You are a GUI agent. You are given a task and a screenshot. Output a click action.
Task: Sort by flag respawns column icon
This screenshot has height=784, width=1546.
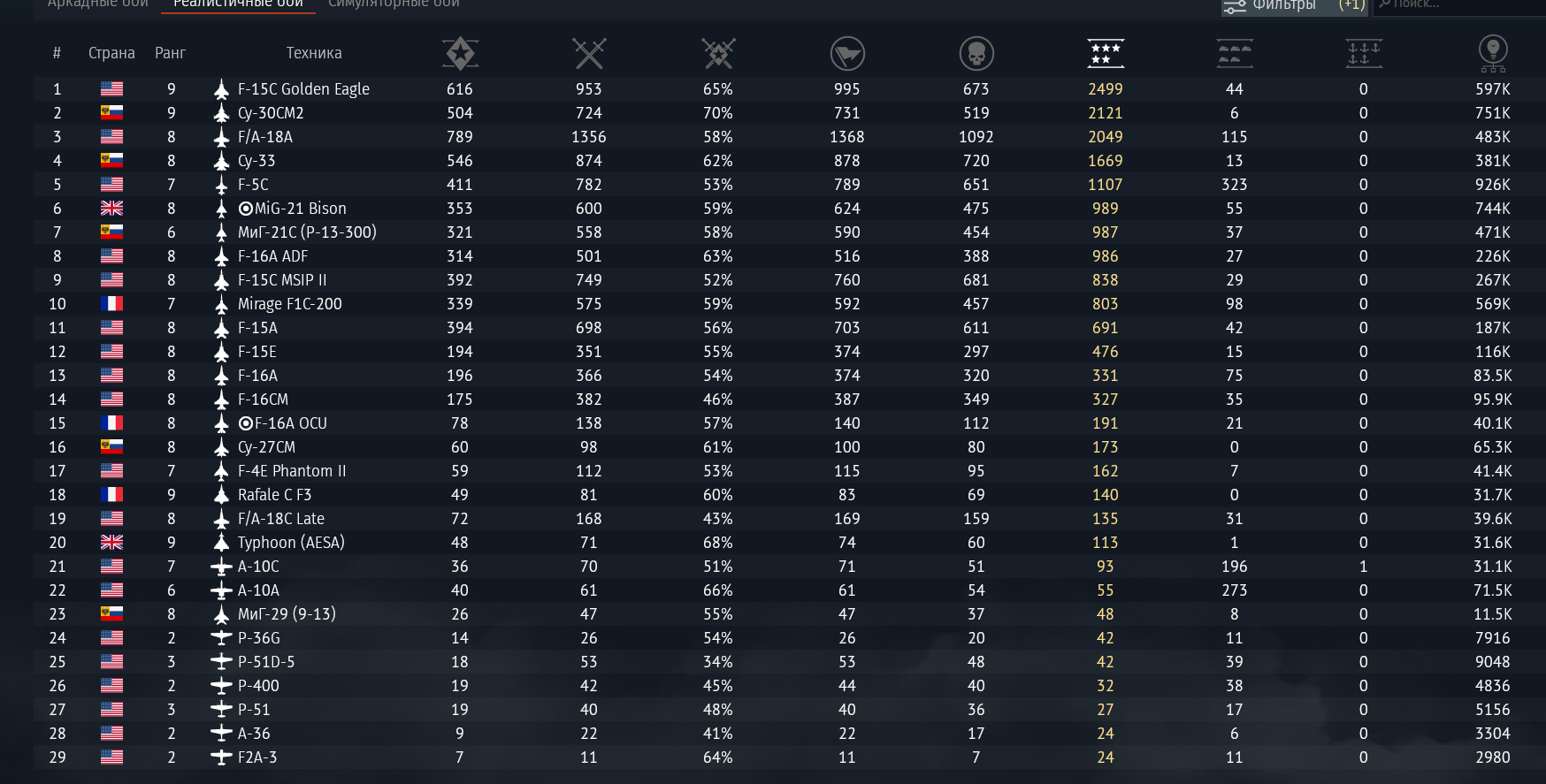click(847, 53)
